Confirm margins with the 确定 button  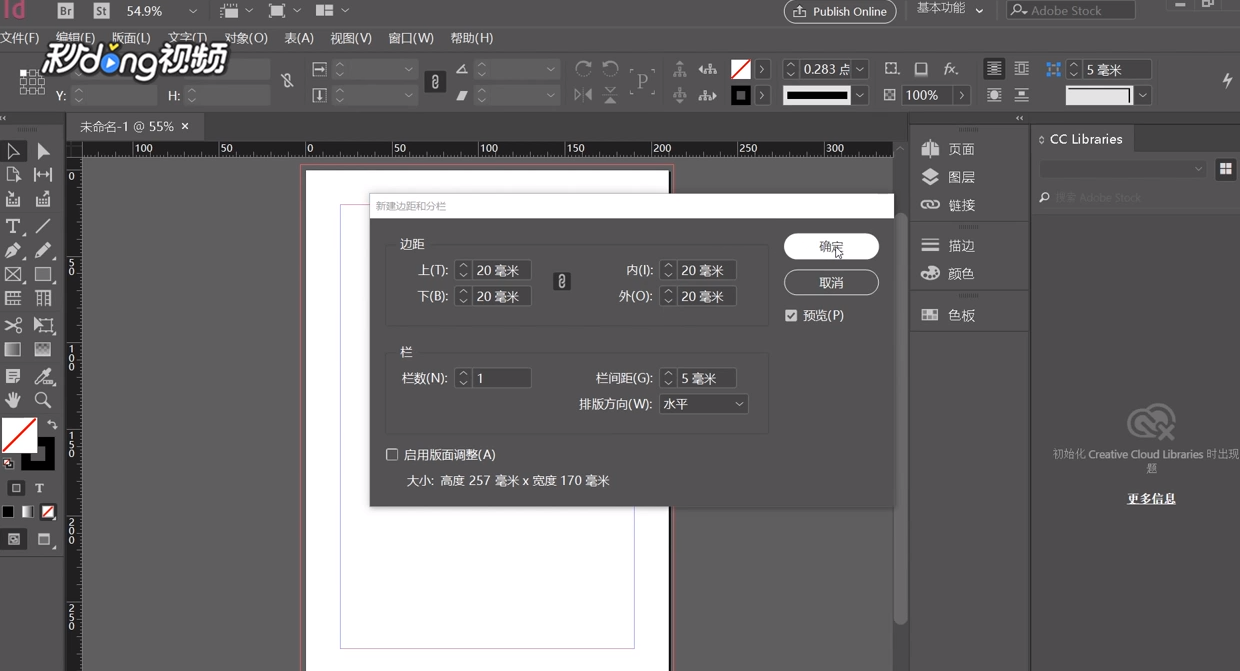831,246
